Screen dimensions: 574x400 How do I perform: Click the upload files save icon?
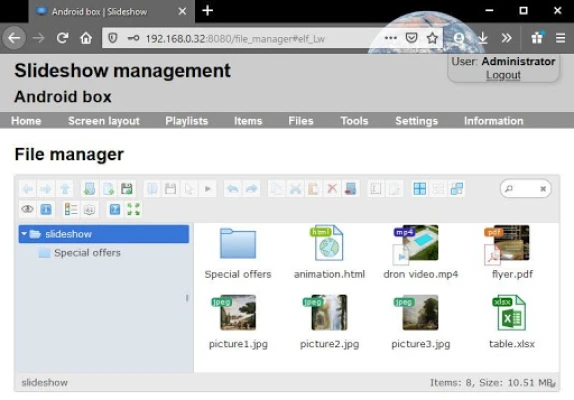click(127, 189)
